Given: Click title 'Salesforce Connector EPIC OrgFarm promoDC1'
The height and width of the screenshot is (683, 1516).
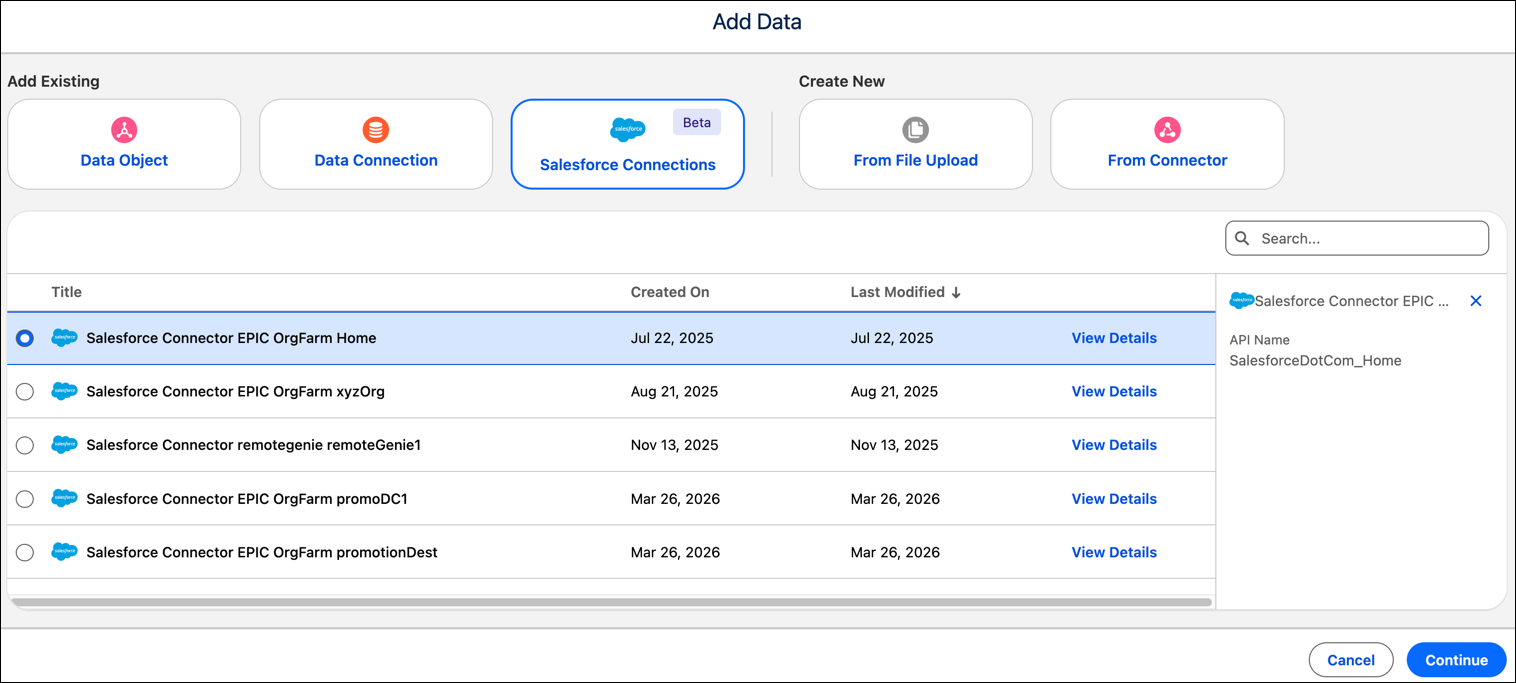Looking at the screenshot, I should click(x=247, y=498).
